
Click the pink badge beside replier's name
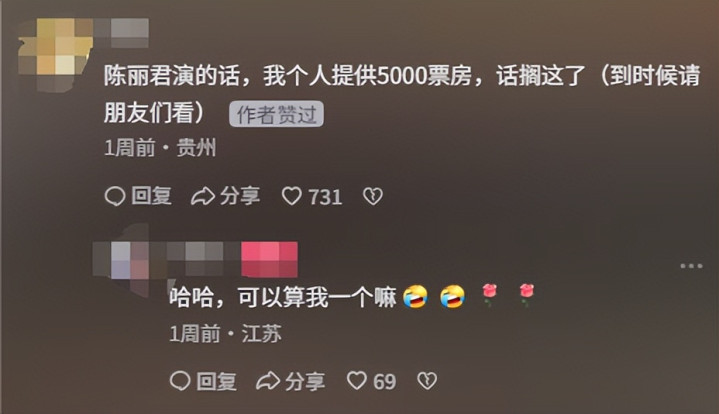pyautogui.click(x=270, y=259)
